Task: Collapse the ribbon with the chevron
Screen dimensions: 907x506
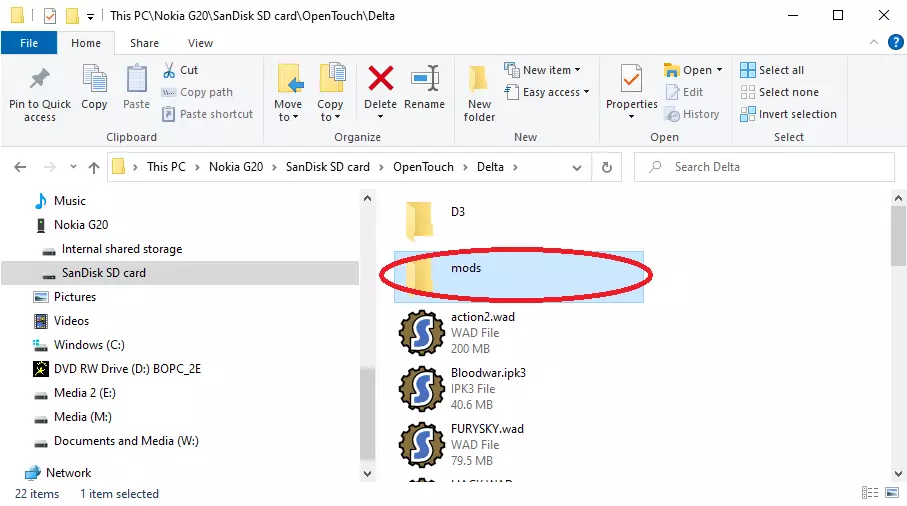Action: 873,42
